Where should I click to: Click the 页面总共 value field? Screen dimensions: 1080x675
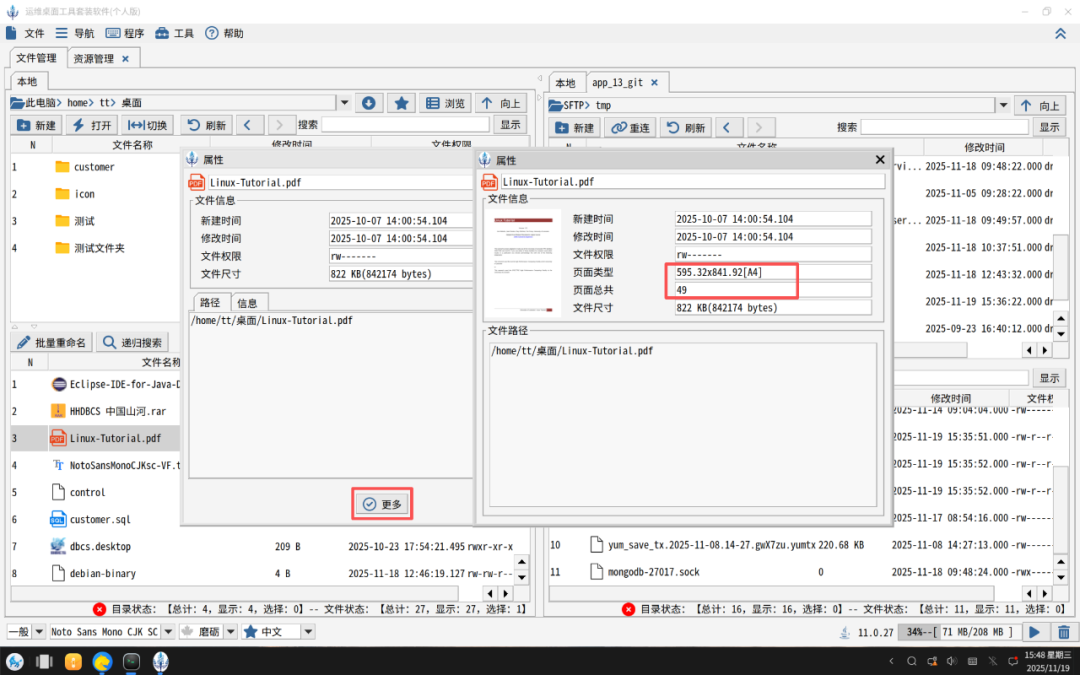click(773, 290)
